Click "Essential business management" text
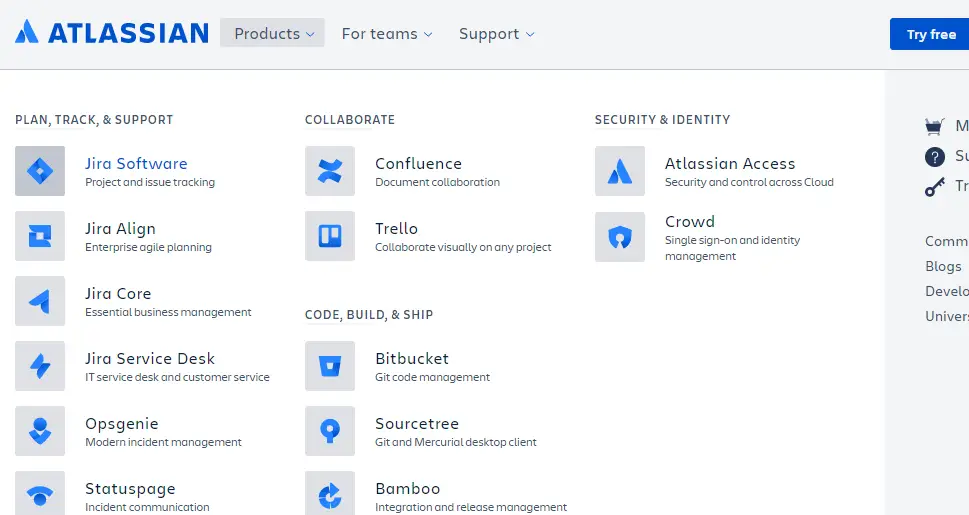Image resolution: width=969 pixels, height=515 pixels. [168, 312]
